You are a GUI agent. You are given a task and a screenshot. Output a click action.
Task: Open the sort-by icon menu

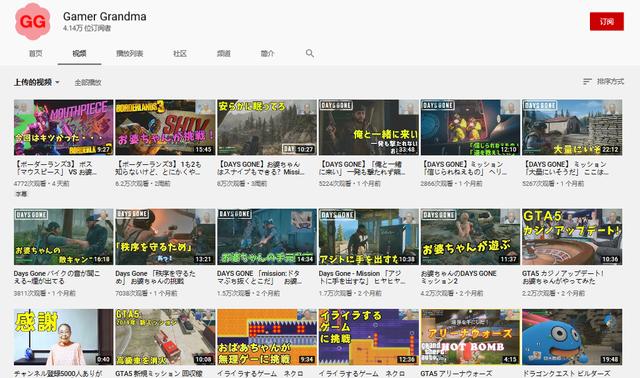coord(587,82)
